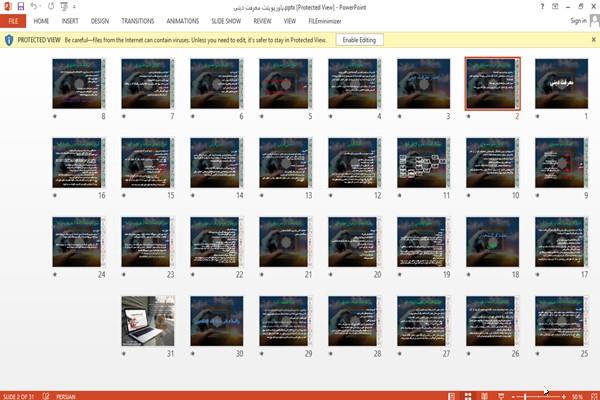Click PERSIAN language indicator in status bar
Image resolution: width=600 pixels, height=400 pixels.
coord(66,397)
